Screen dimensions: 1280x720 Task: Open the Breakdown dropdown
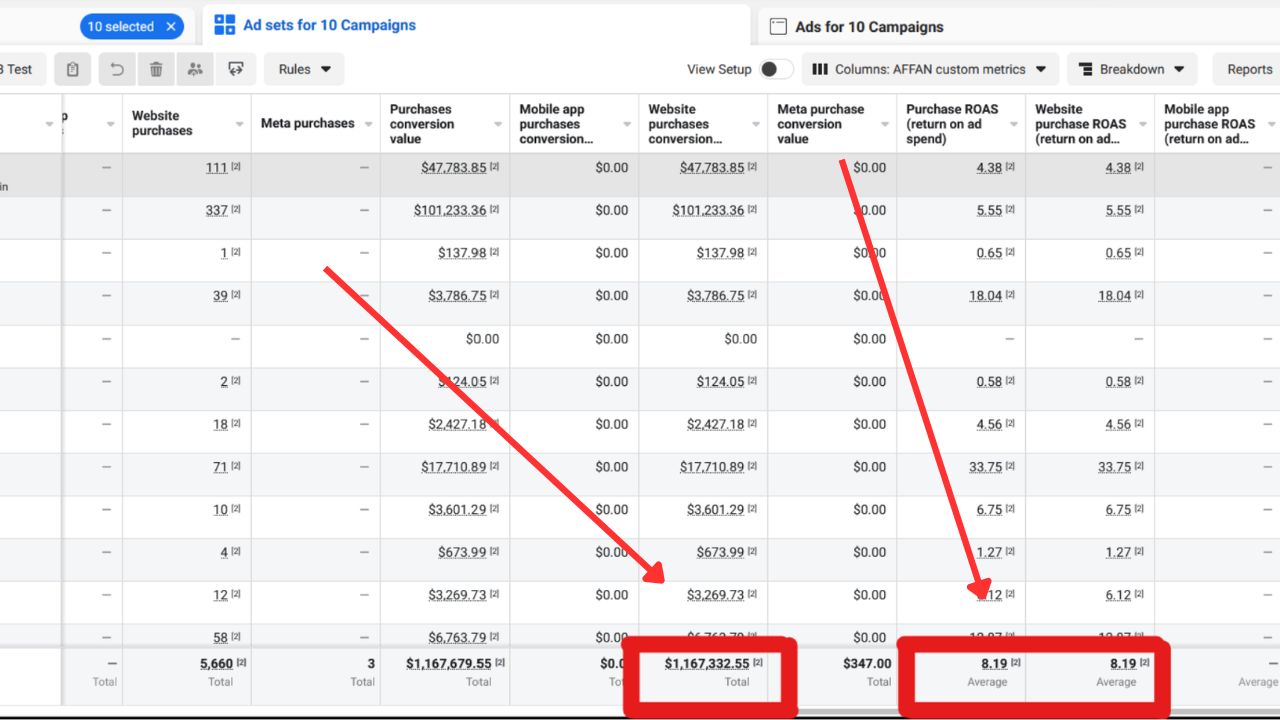pyautogui.click(x=1132, y=69)
